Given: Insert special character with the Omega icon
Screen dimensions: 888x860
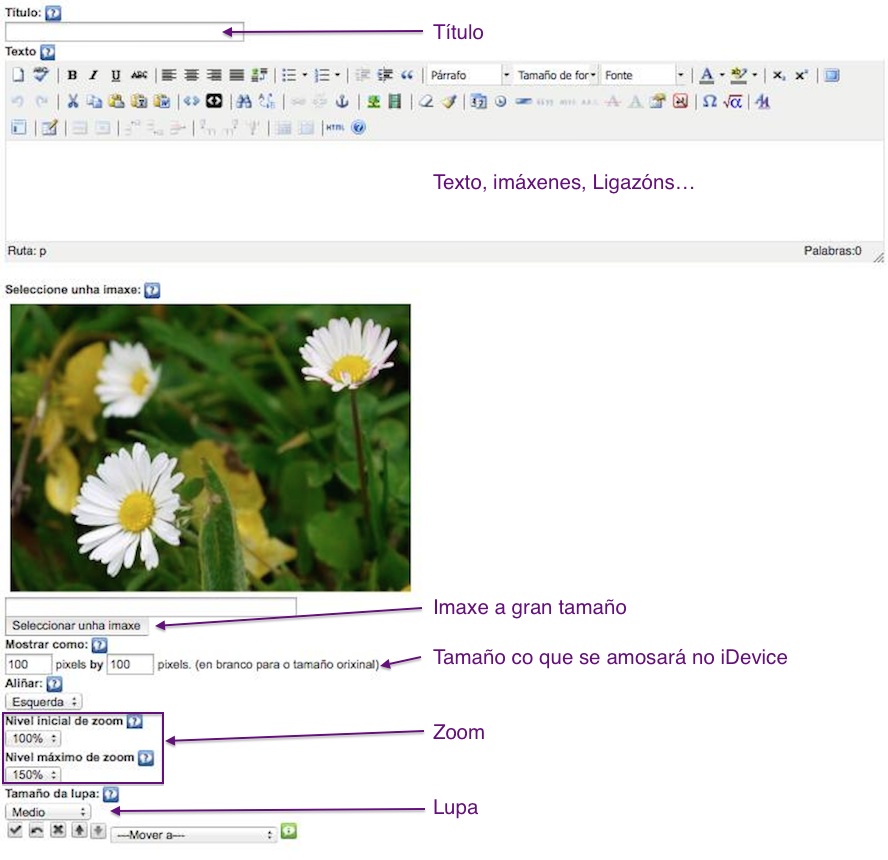Looking at the screenshot, I should (x=709, y=102).
